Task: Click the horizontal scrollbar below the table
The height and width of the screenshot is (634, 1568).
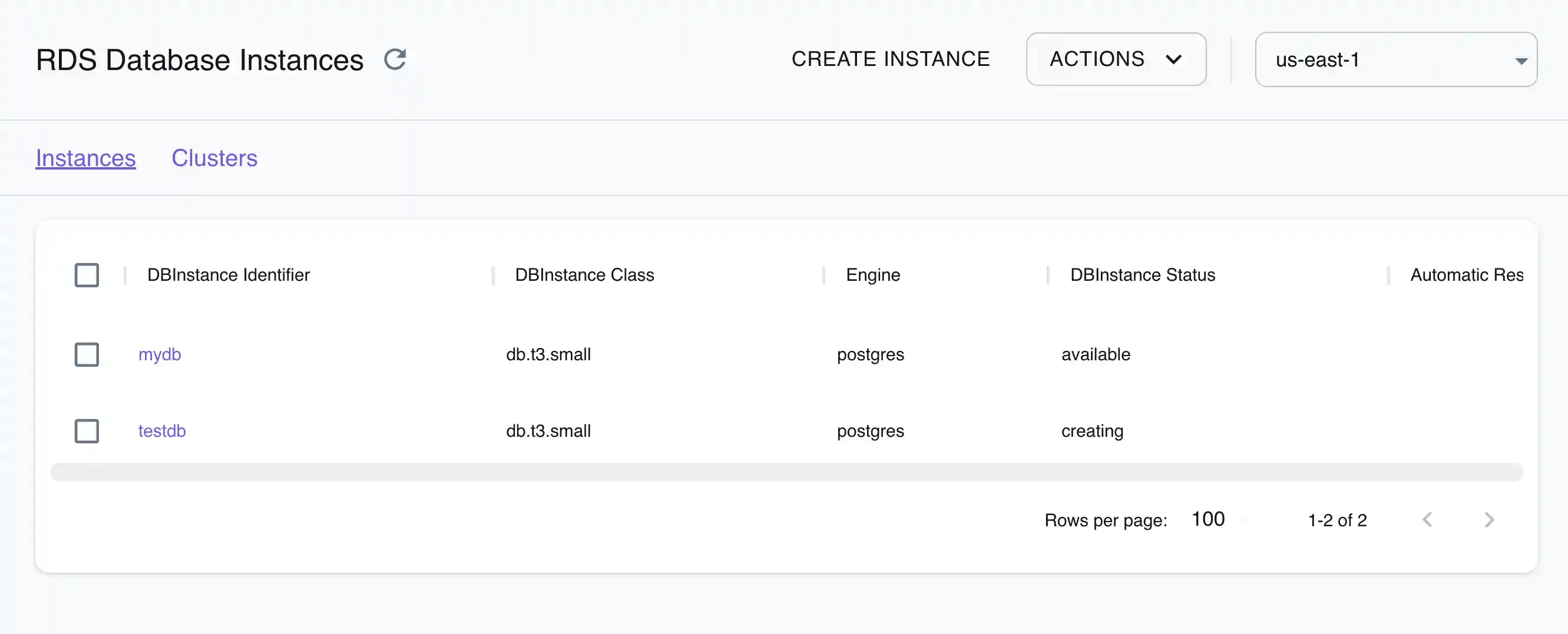Action: (x=785, y=472)
